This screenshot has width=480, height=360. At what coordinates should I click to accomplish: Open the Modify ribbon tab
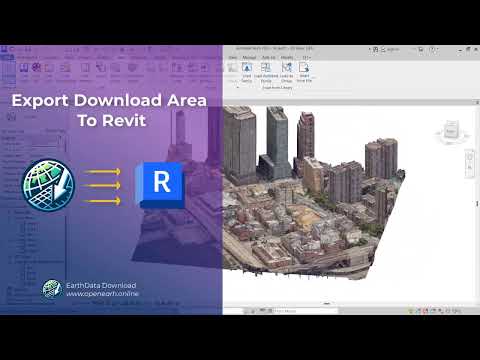(x=287, y=58)
